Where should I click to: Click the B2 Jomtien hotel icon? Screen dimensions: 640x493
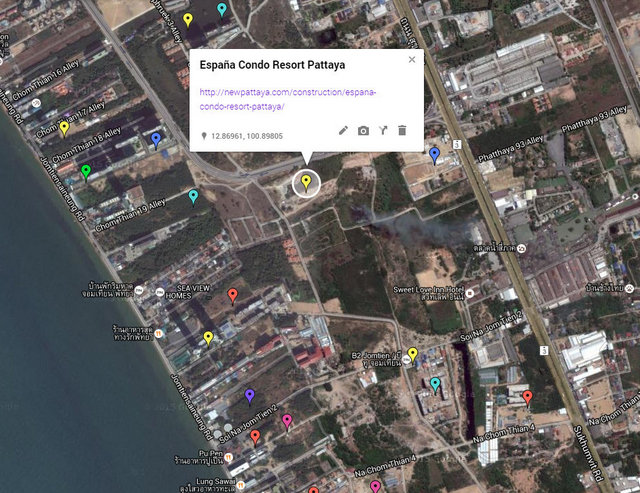click(406, 360)
